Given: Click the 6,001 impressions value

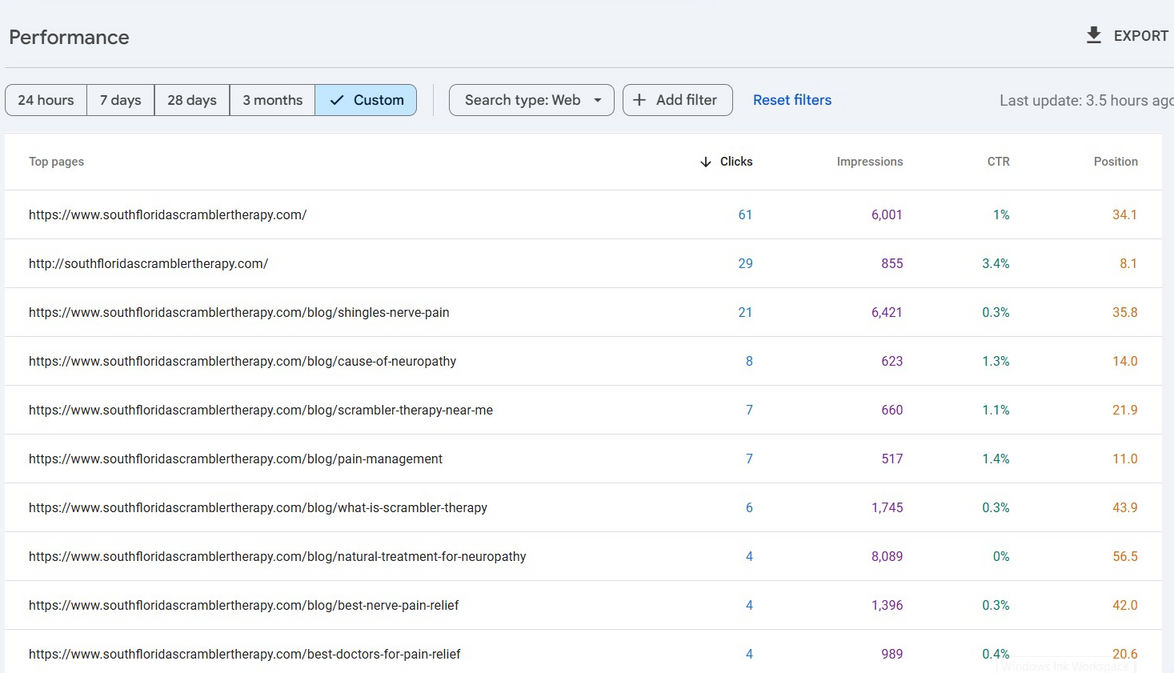Looking at the screenshot, I should tap(886, 215).
